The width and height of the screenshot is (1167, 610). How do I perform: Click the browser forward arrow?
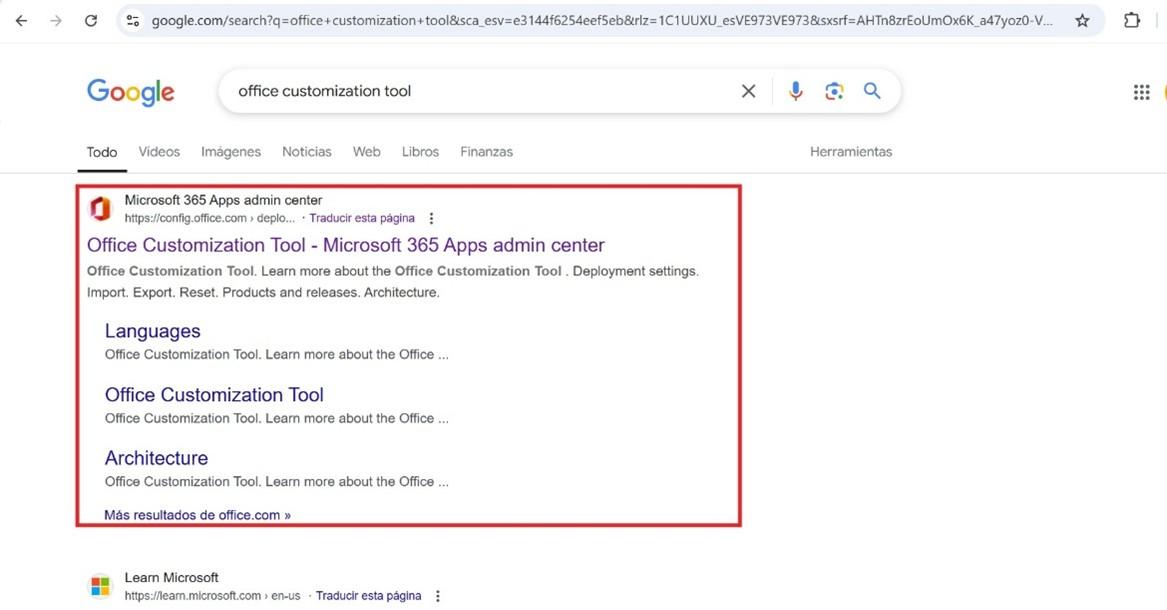click(56, 21)
